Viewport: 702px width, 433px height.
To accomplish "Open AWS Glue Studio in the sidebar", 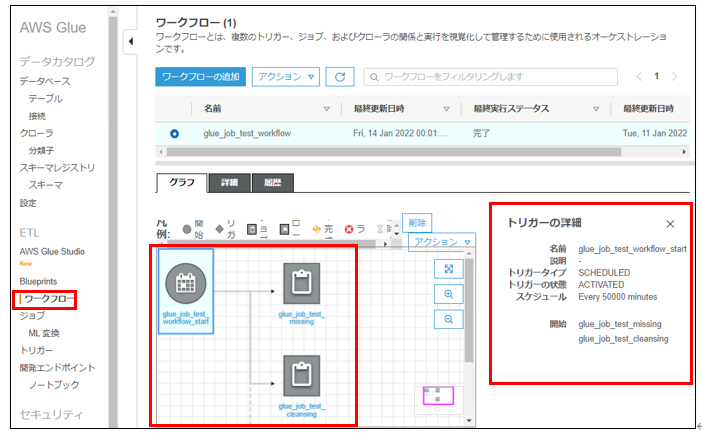I will (x=52, y=252).
